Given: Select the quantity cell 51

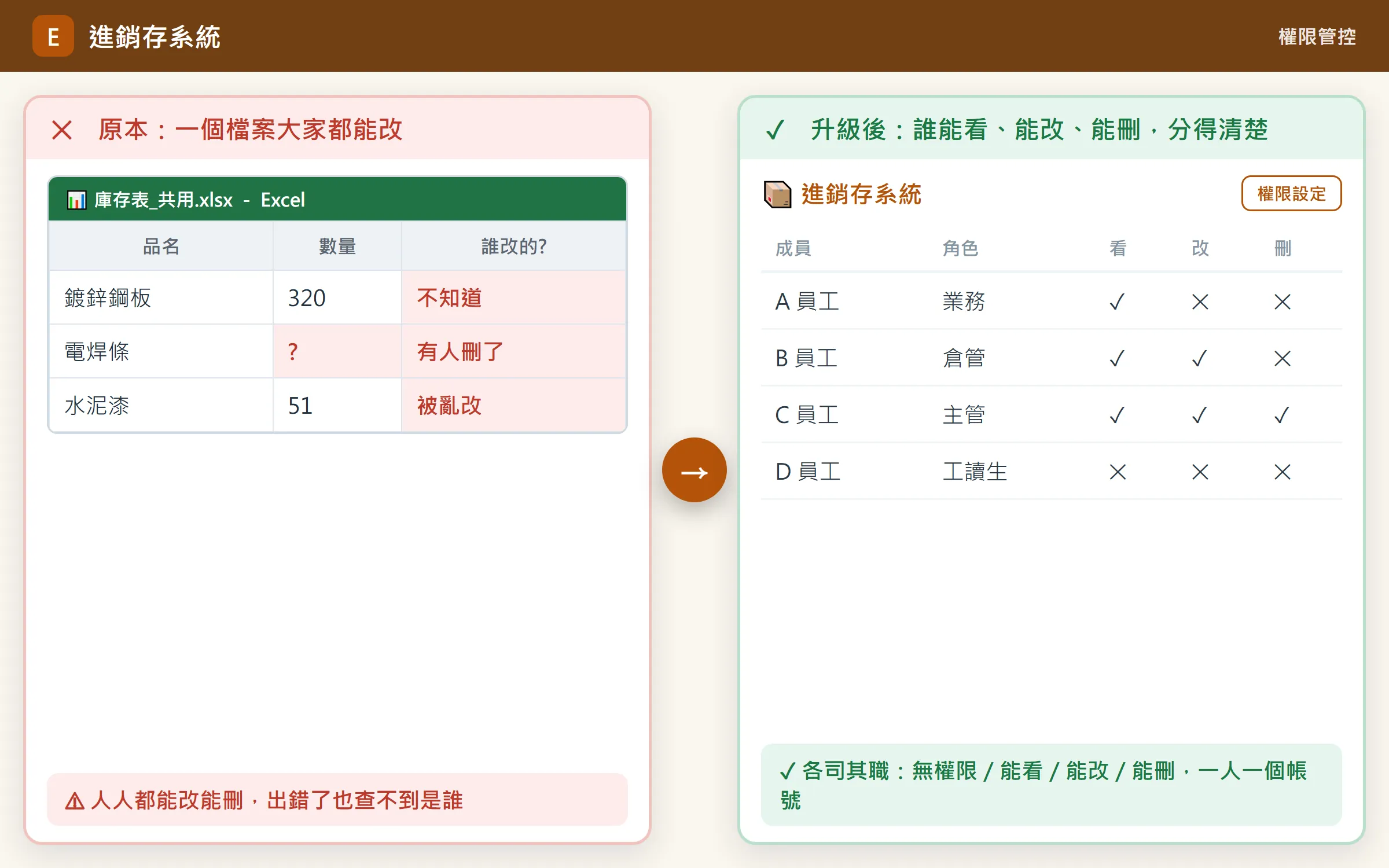Looking at the screenshot, I should (x=337, y=405).
